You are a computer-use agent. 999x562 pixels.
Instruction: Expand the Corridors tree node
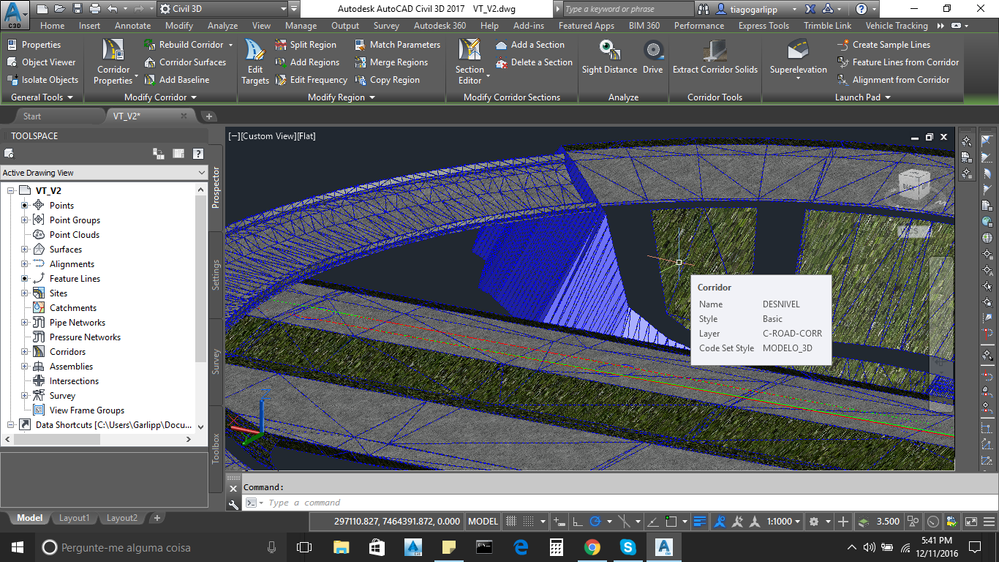[x=25, y=352]
